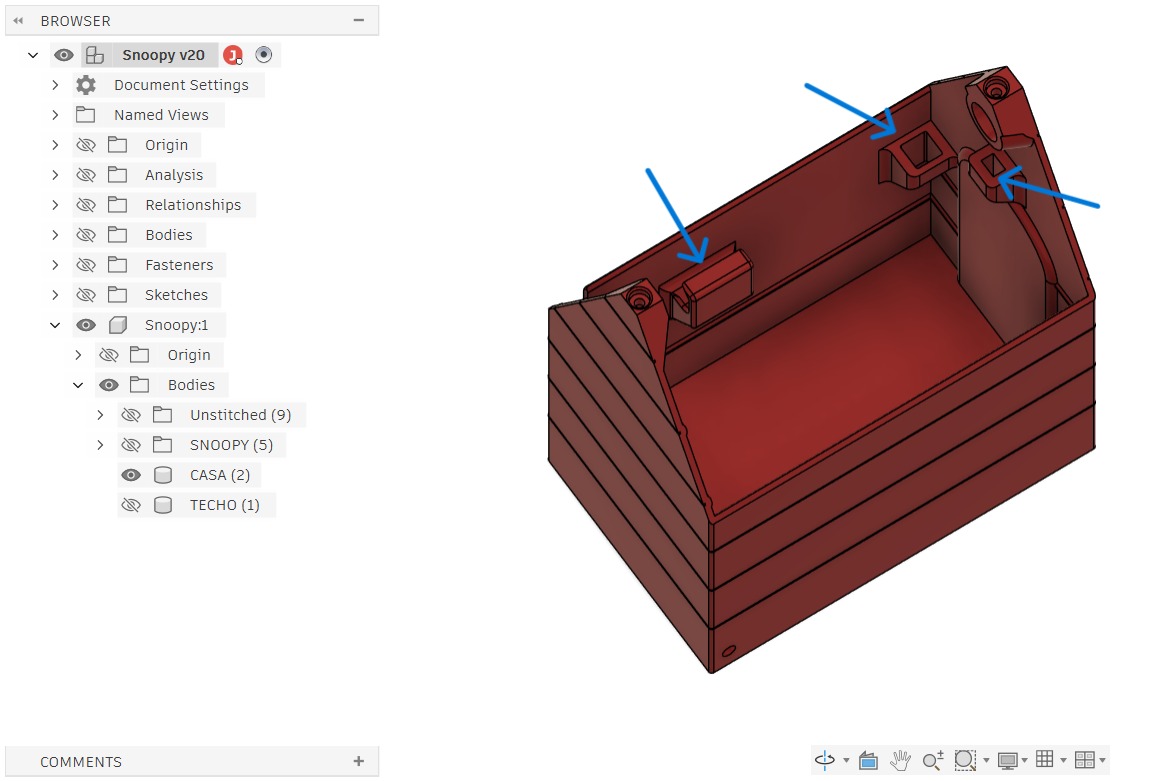The width and height of the screenshot is (1158, 781).
Task: Select the Orbit tool
Action: [x=824, y=760]
